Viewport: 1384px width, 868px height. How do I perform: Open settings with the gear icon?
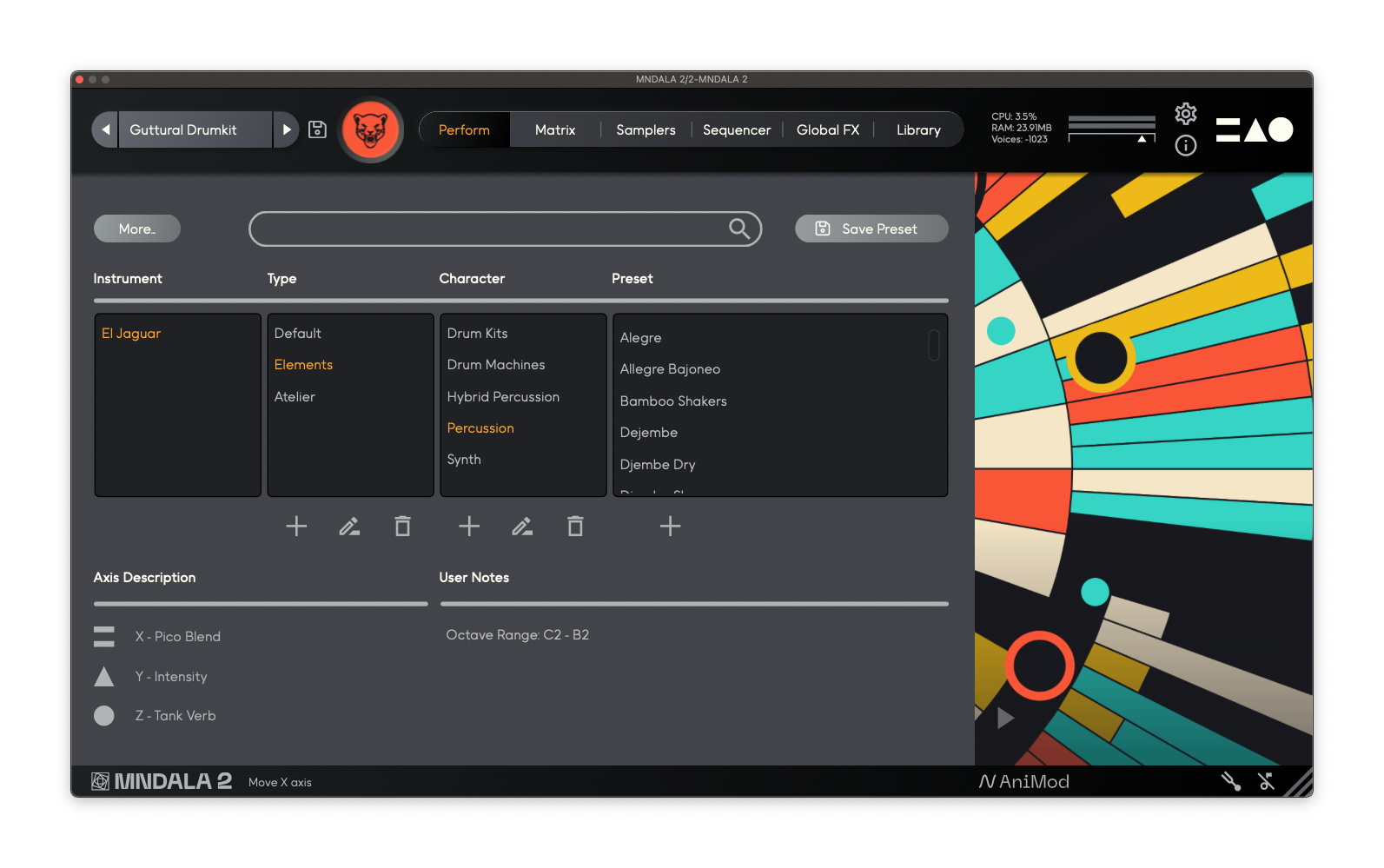[1185, 114]
